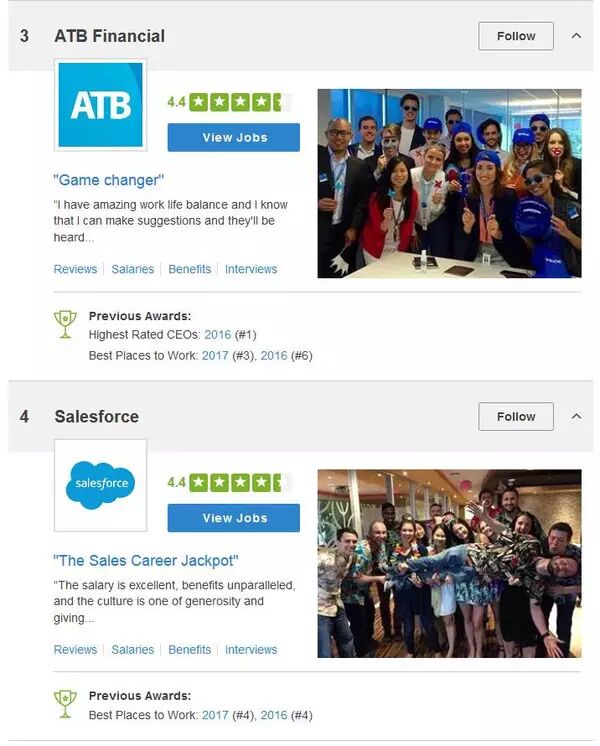Collapse the Salesforce entry chevron

[x=576, y=416]
